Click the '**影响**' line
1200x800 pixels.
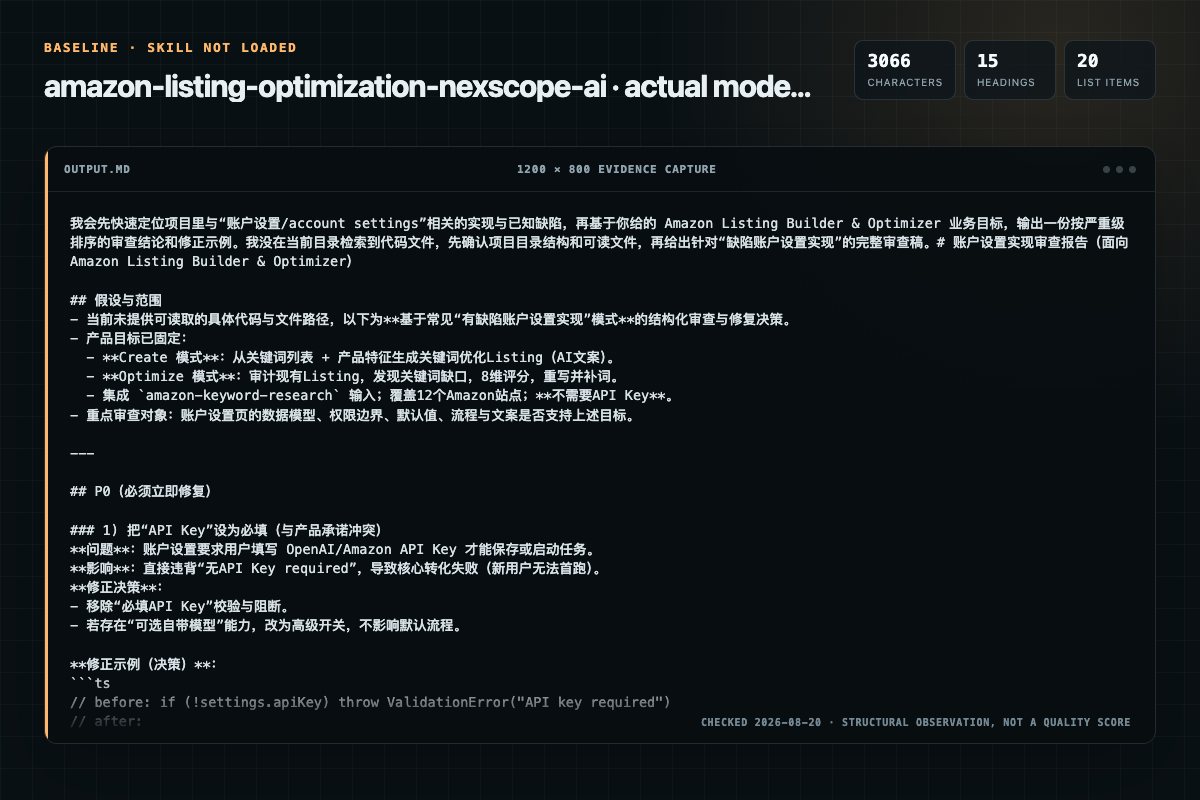pyautogui.click(x=336, y=568)
